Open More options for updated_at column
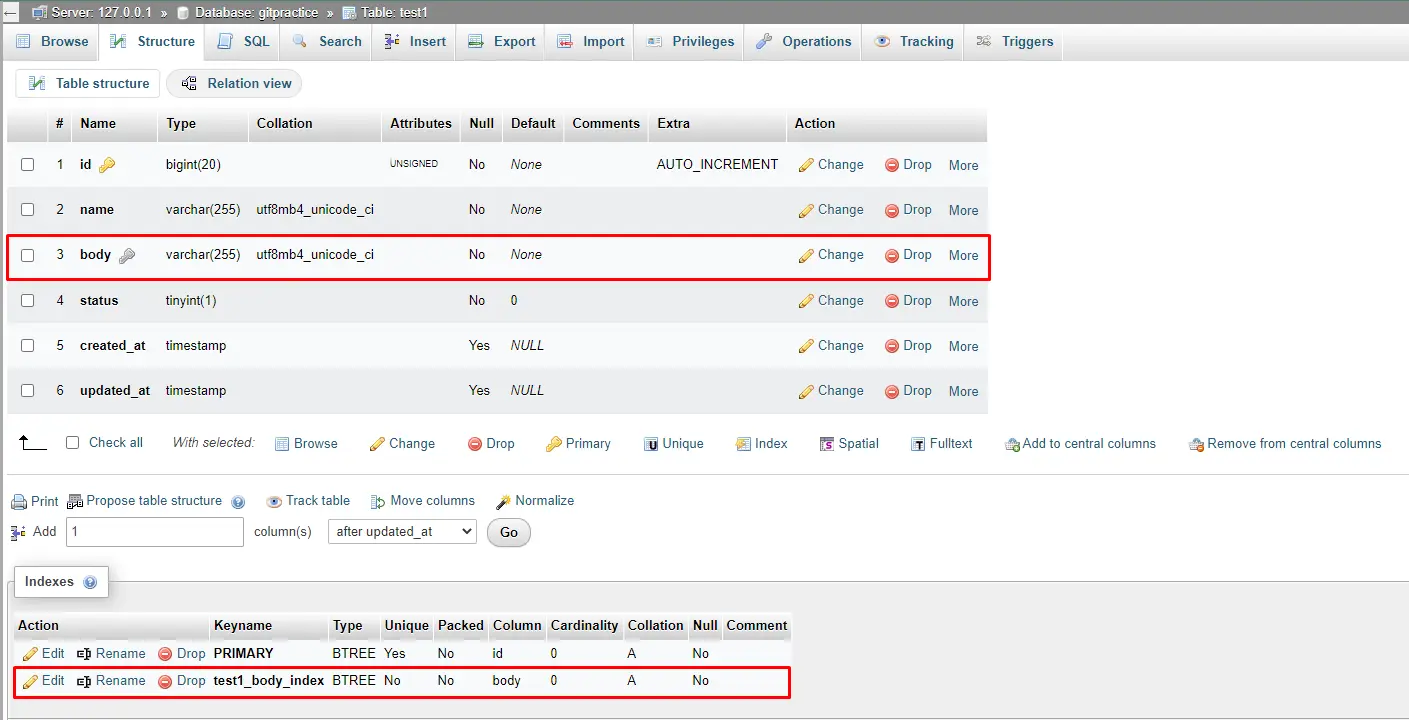This screenshot has width=1409, height=720. point(963,391)
